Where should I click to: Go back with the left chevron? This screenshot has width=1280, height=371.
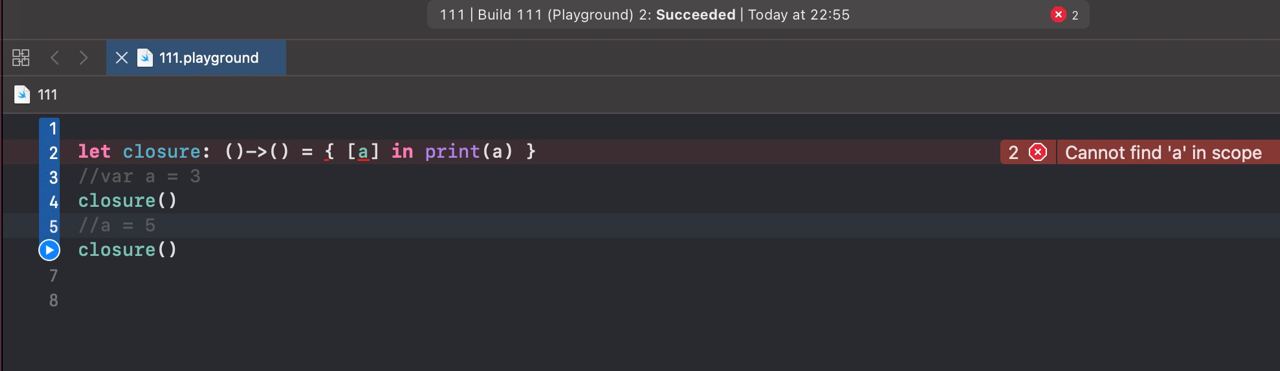55,58
